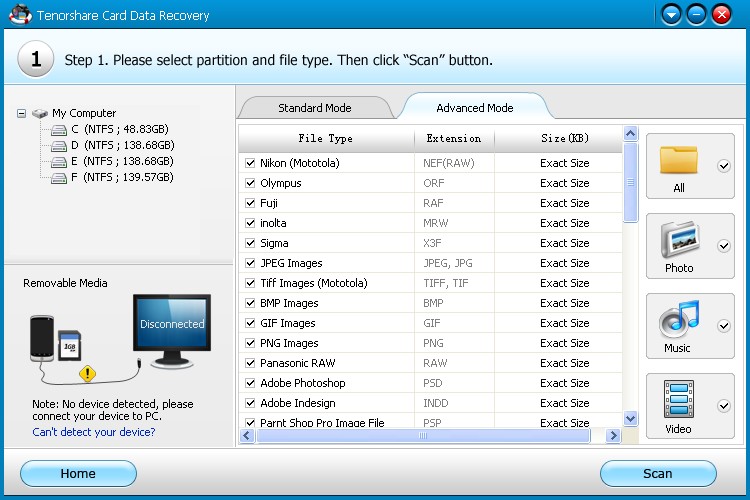Select partition C (NTFS; 48.83GB)
This screenshot has width=750, height=500.
click(120, 129)
